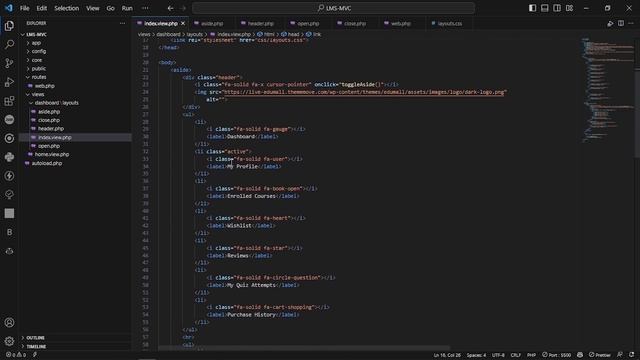Open the Selection menu
This screenshot has height=360, width=640.
pyautogui.click(x=67, y=8)
